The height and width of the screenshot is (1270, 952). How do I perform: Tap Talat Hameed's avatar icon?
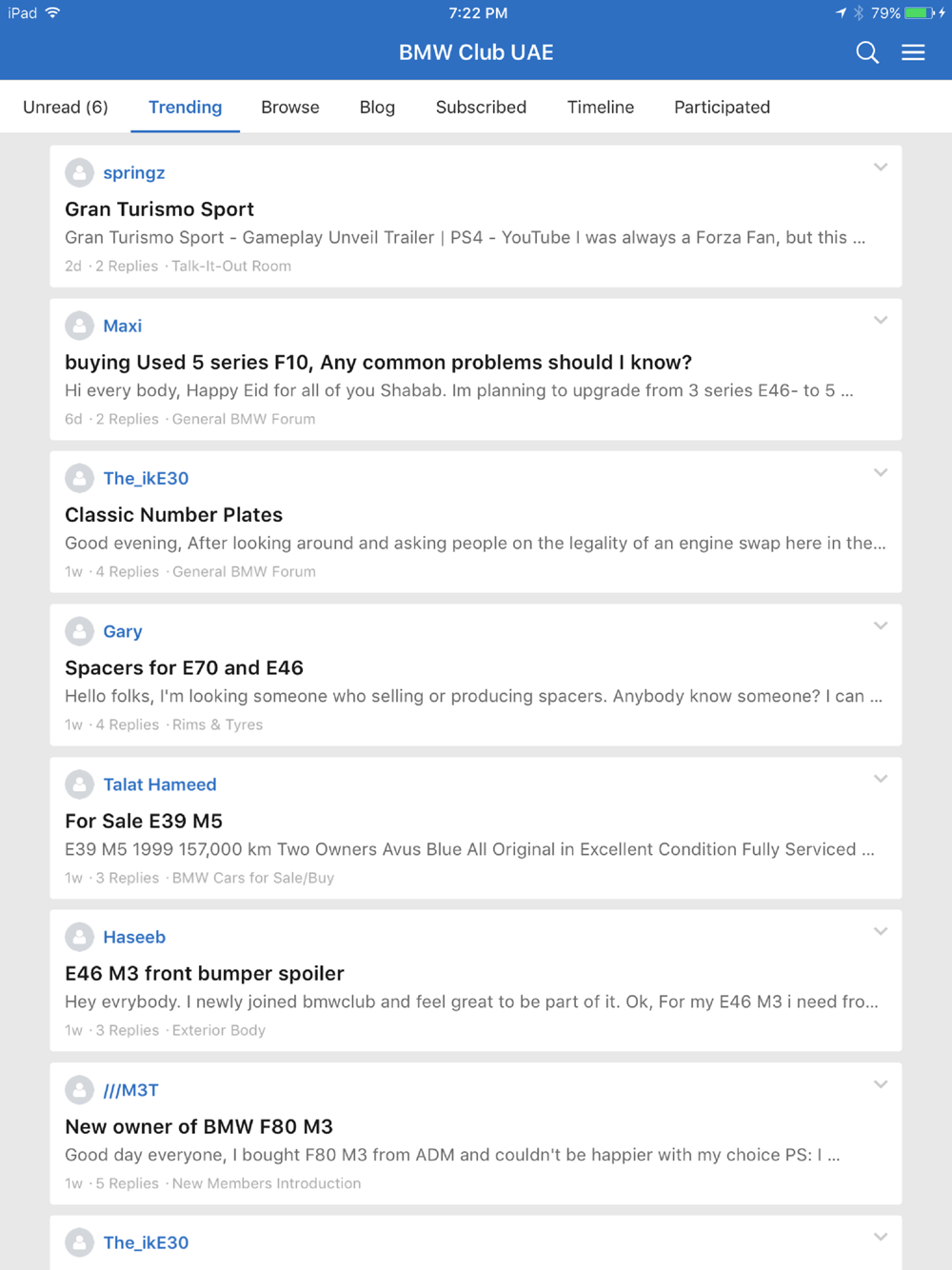click(80, 784)
